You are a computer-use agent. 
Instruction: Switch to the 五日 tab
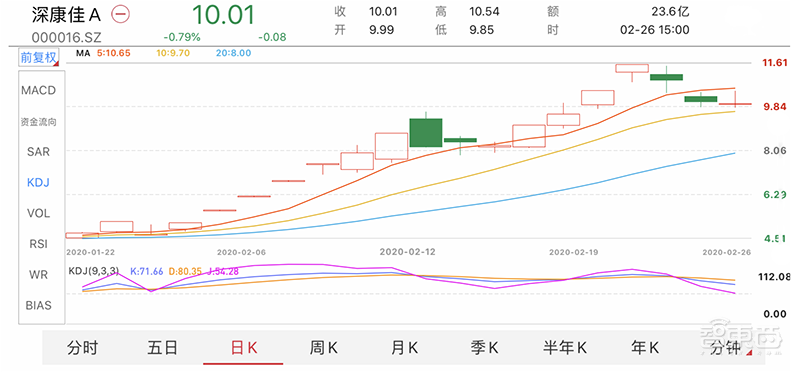tap(162, 348)
